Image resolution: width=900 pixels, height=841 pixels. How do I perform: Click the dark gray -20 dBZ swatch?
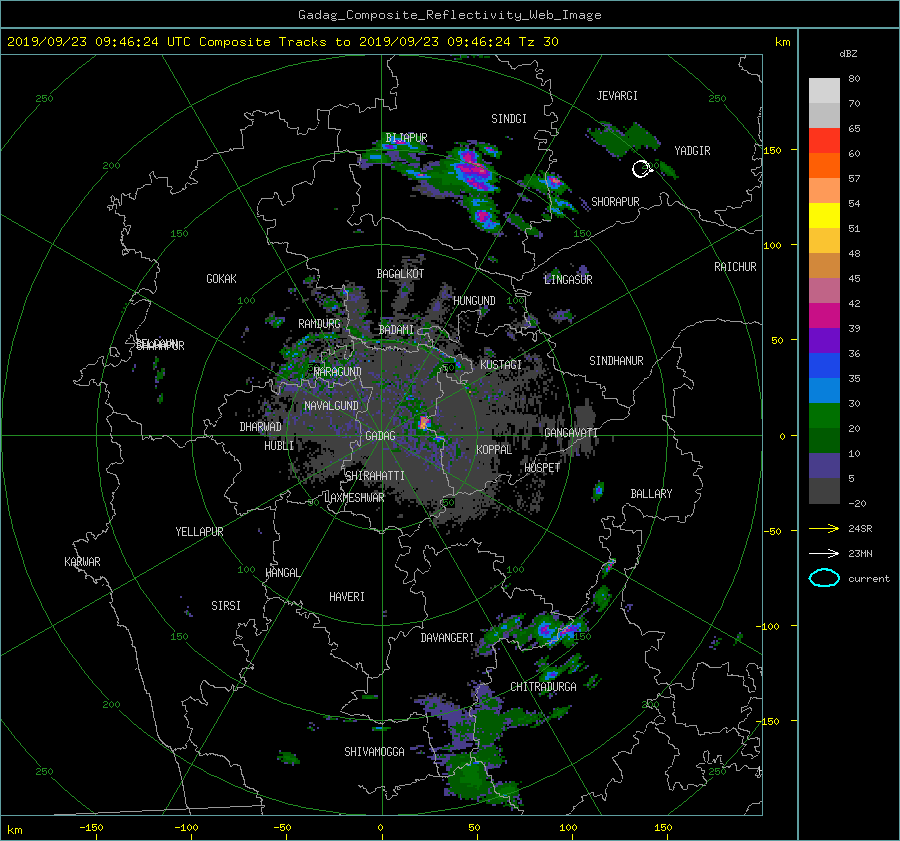pyautogui.click(x=824, y=490)
